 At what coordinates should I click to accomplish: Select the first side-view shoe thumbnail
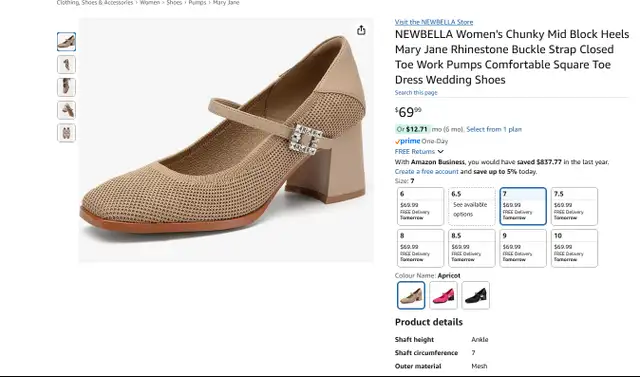pos(67,42)
